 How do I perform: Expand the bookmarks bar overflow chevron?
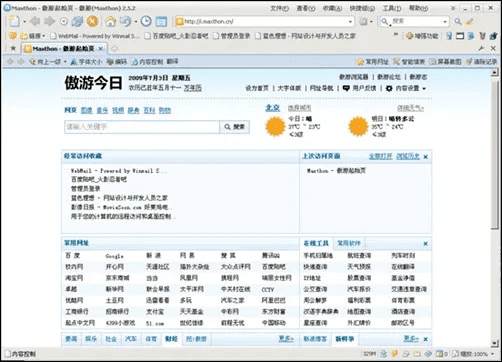396,34
